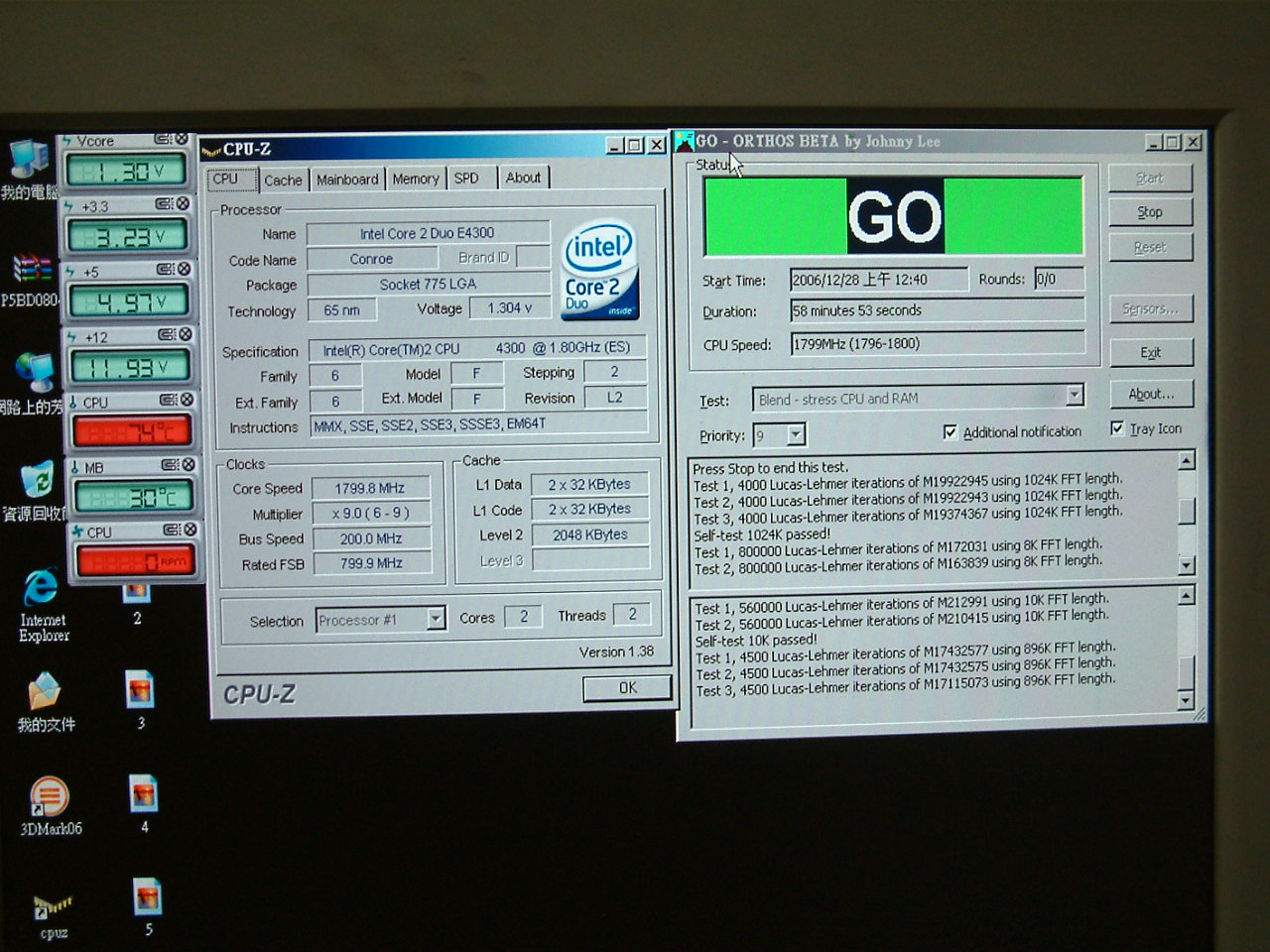Click down arrow of upper ORTHOS log scrollbar
This screenshot has height=952, width=1270.
(1186, 565)
